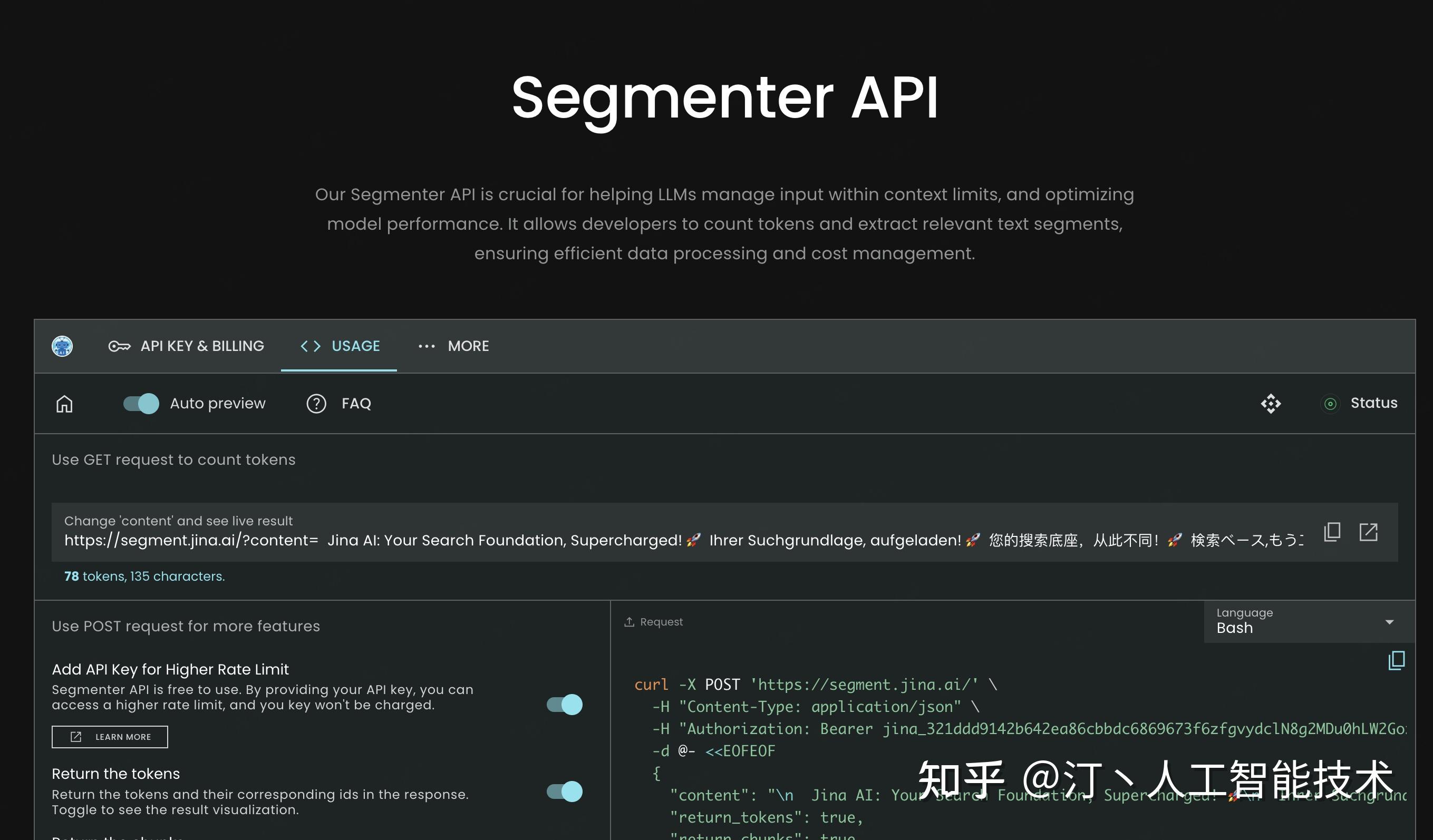Select the USAGE tab
1433x840 pixels.
356,346
